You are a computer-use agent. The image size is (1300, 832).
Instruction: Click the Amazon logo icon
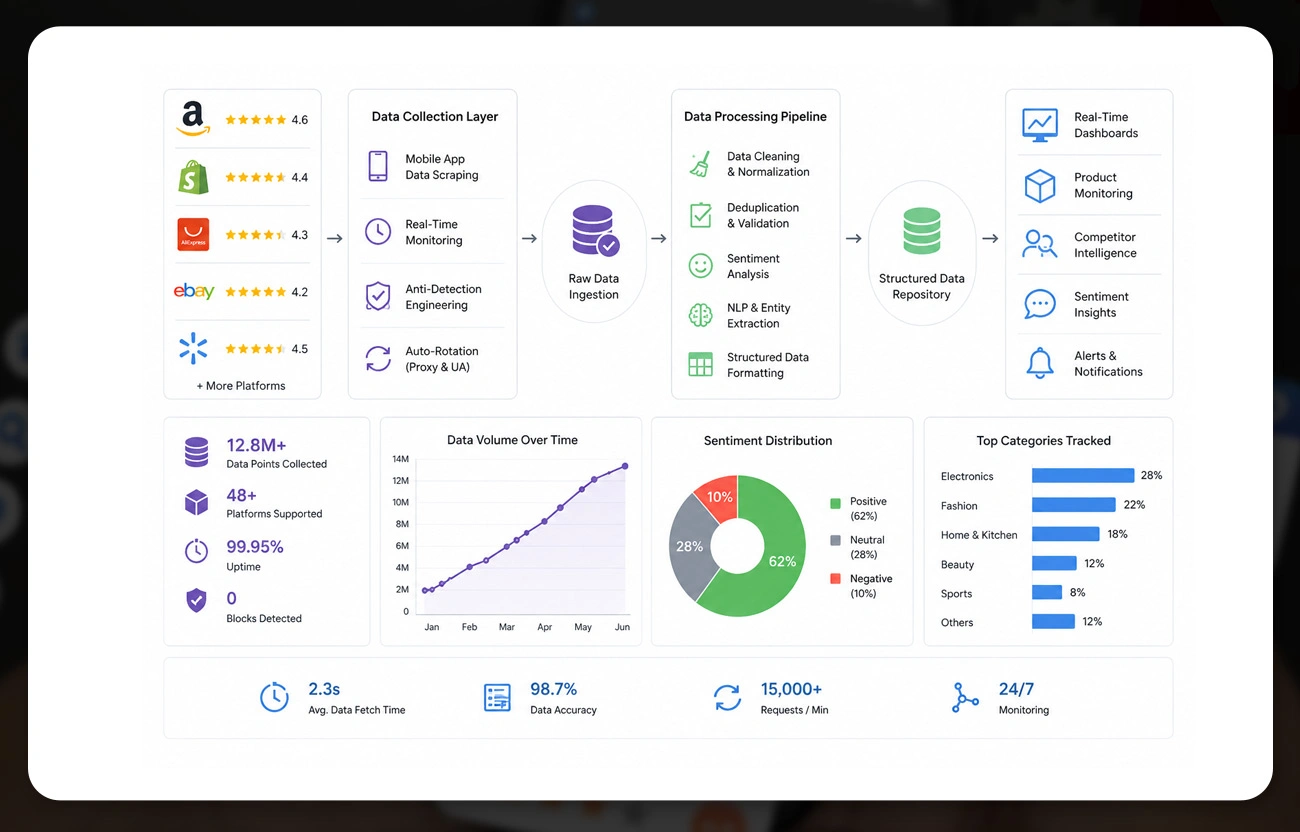[x=193, y=118]
